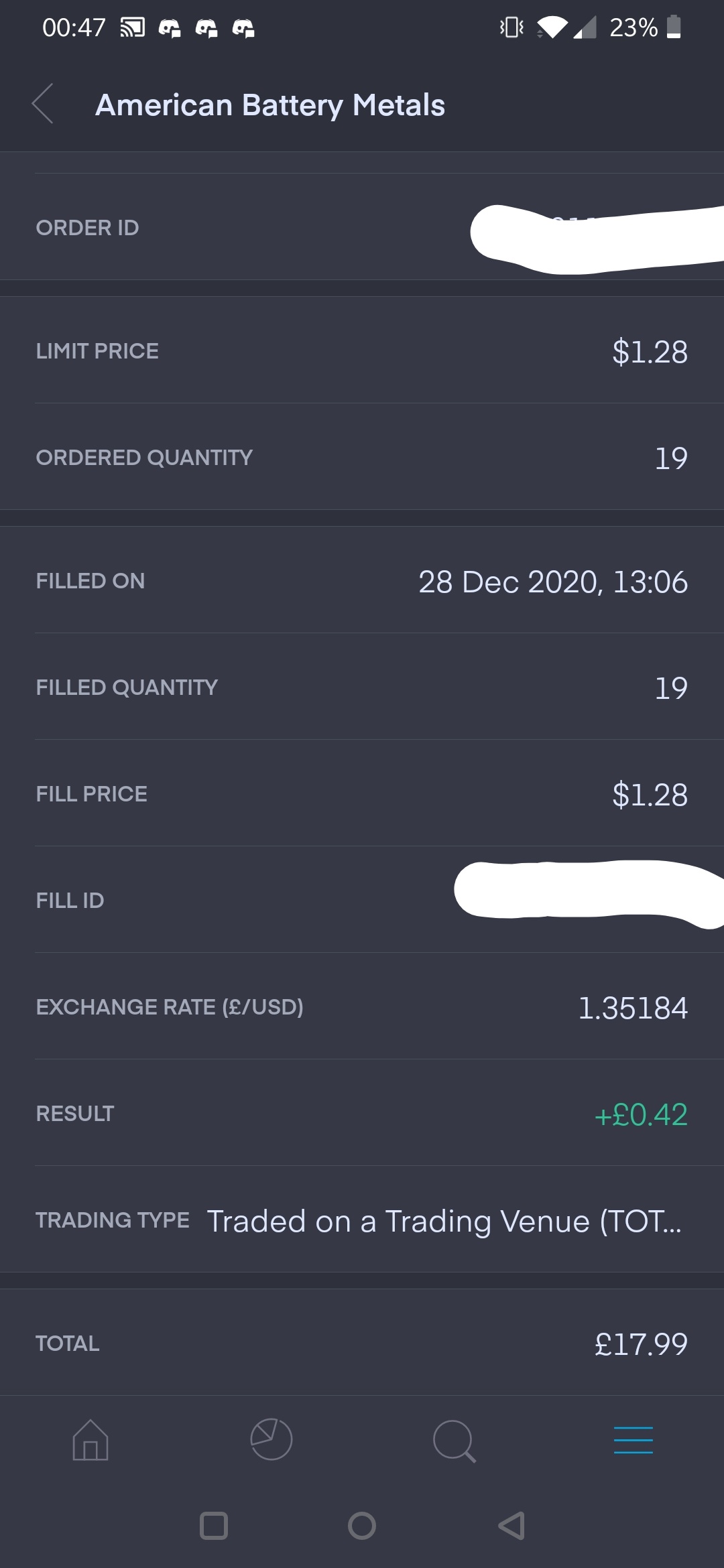Screen dimensions: 724x1568
Task: Open the portfolio pie chart tab
Action: (271, 1439)
